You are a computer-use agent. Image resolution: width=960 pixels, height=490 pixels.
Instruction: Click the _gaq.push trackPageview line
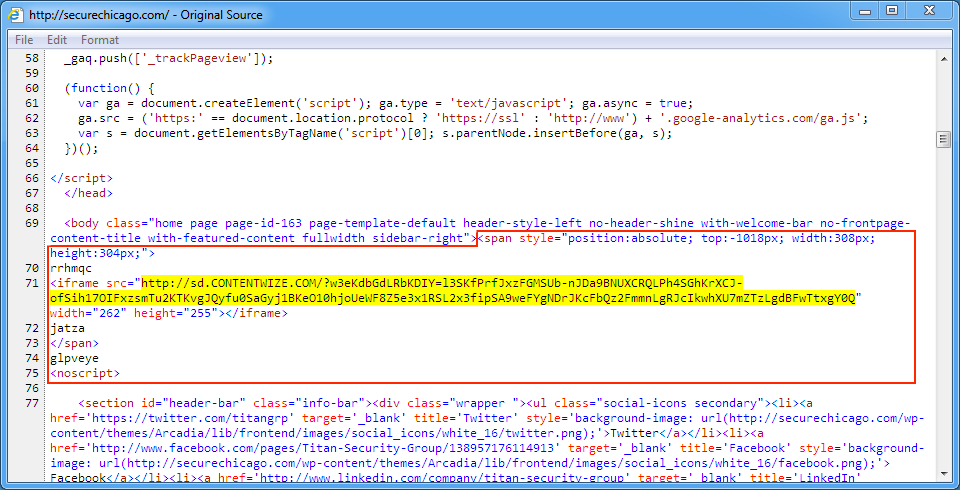[168, 59]
